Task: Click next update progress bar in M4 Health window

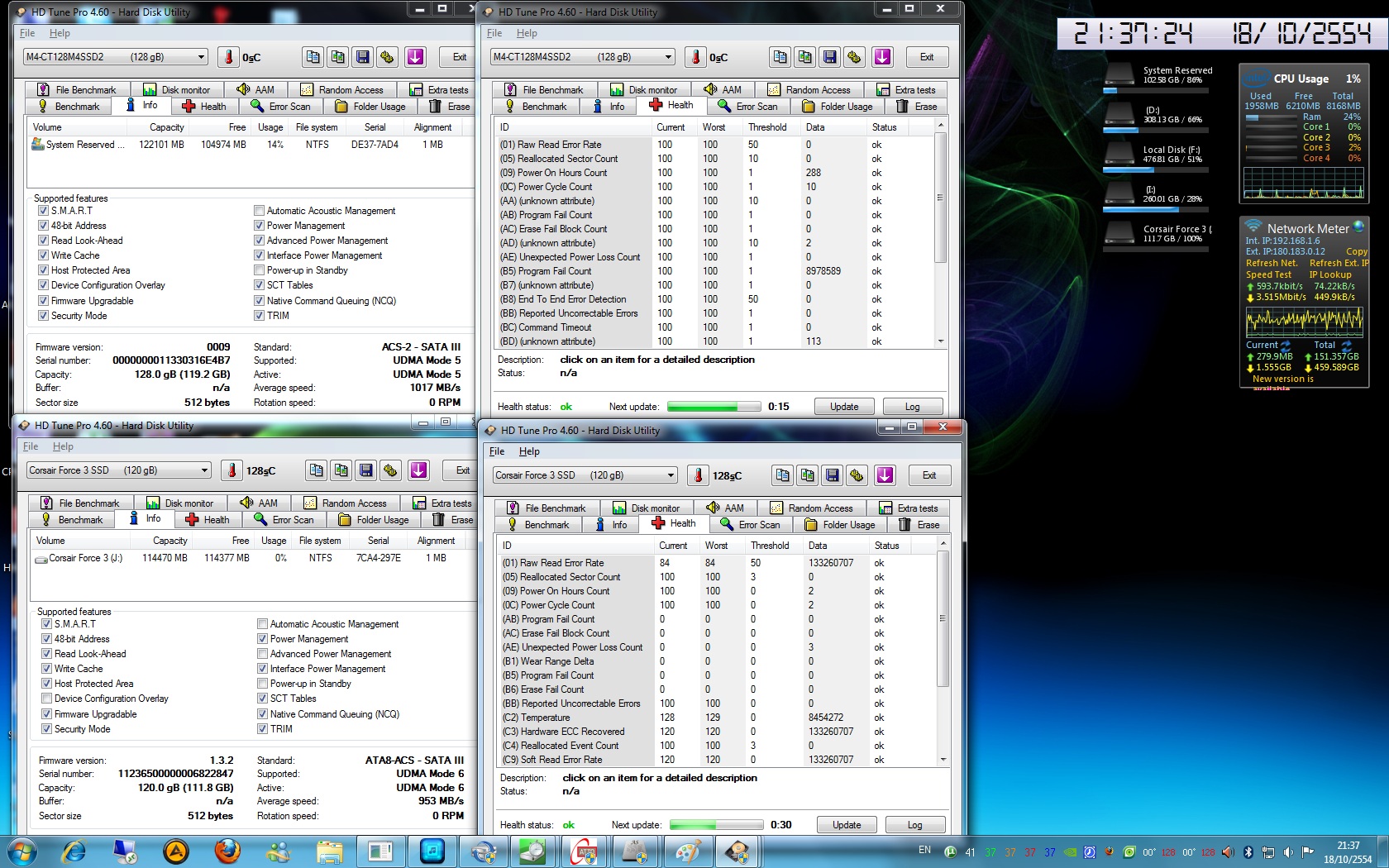Action: 714,407
